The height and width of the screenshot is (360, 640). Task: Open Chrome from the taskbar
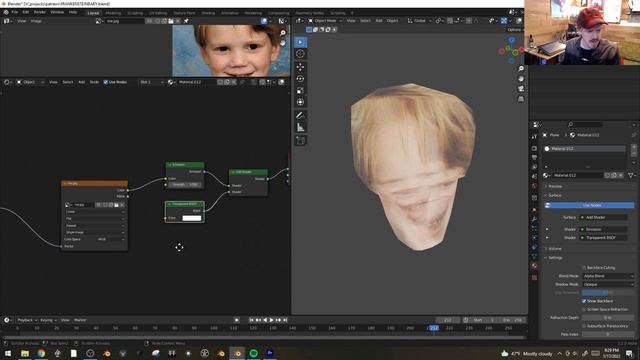tap(41, 353)
